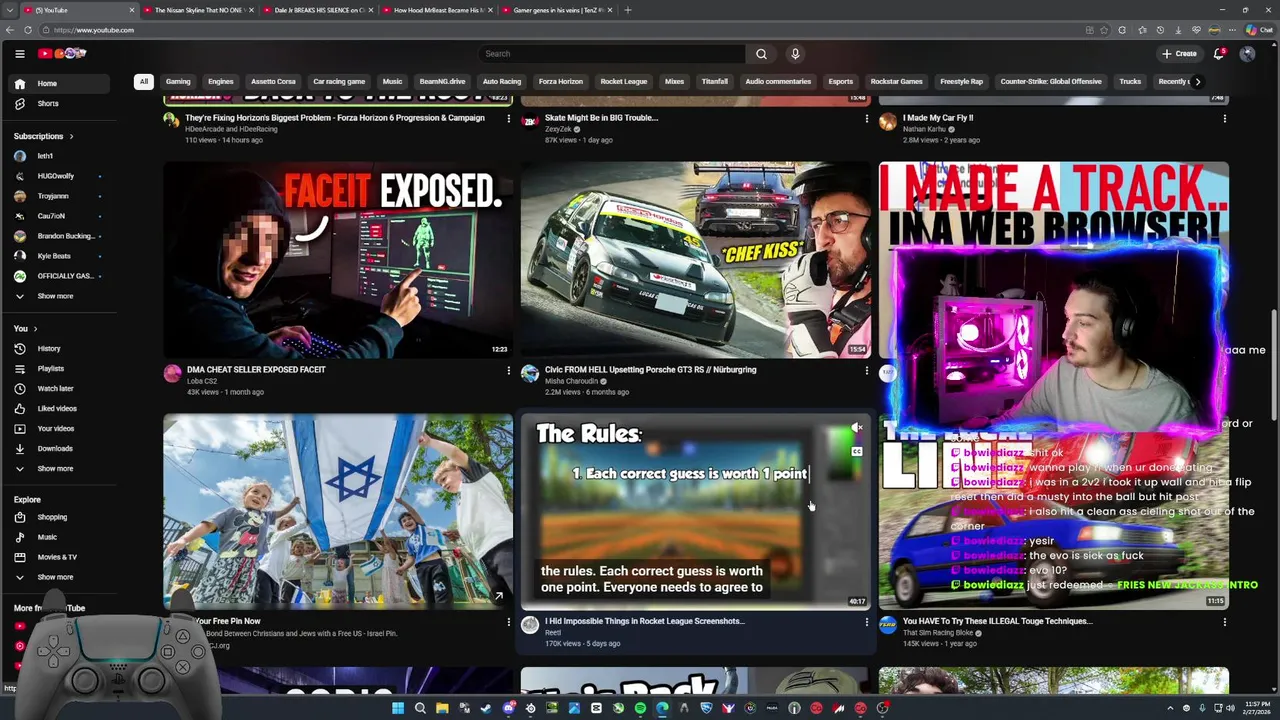Image resolution: width=1280 pixels, height=720 pixels.
Task: Open File Explorer from the taskbar
Action: point(442,708)
